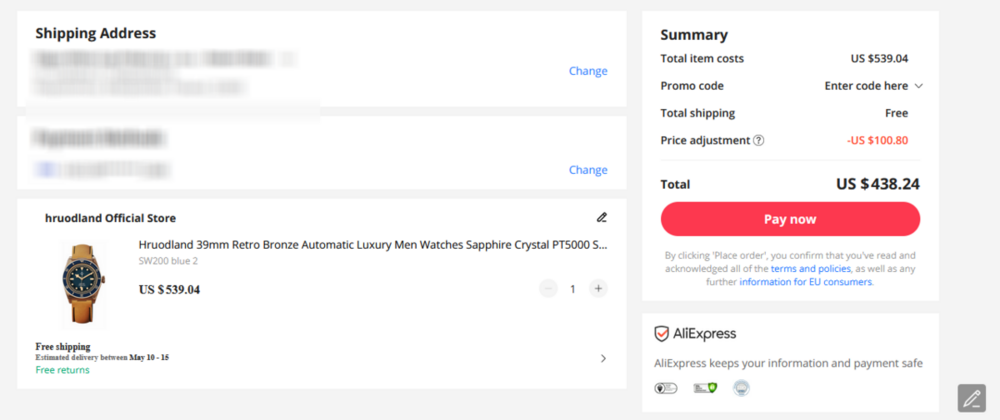
Task: Open the terms and policies link
Action: point(811,269)
